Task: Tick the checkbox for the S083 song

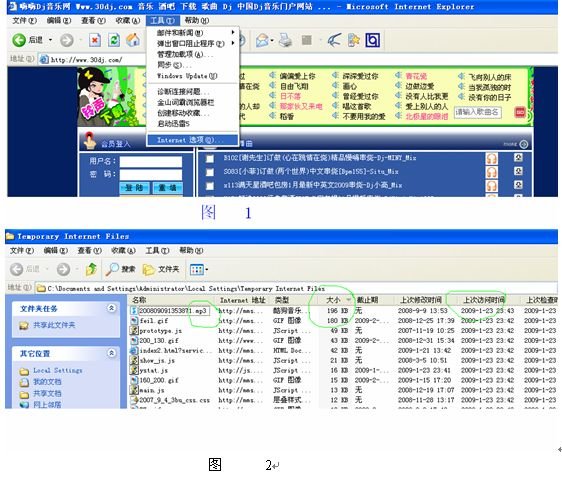Action: click(210, 172)
